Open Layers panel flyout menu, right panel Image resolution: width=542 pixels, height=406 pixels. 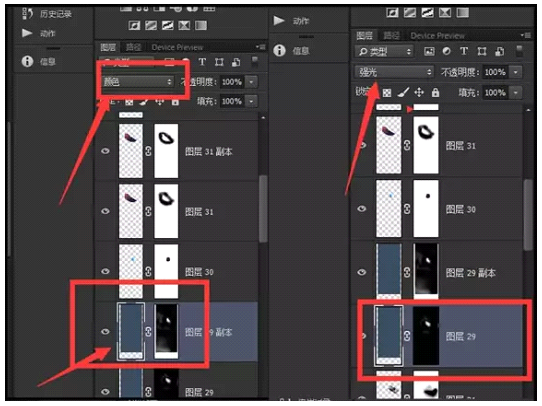pyautogui.click(x=526, y=35)
